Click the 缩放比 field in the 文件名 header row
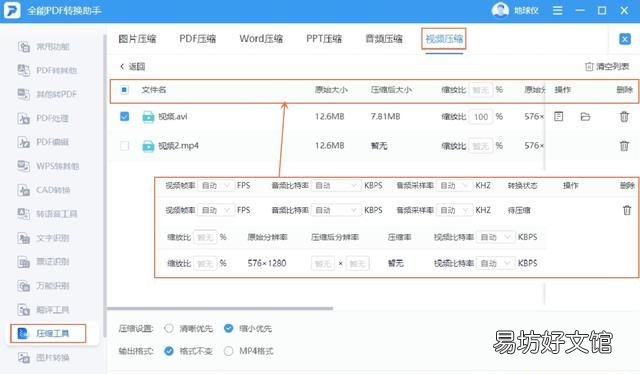The width and height of the screenshot is (640, 374). point(481,90)
